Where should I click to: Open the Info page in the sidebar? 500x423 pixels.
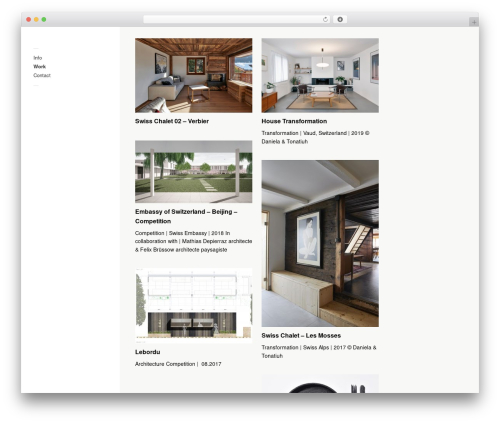(x=38, y=58)
